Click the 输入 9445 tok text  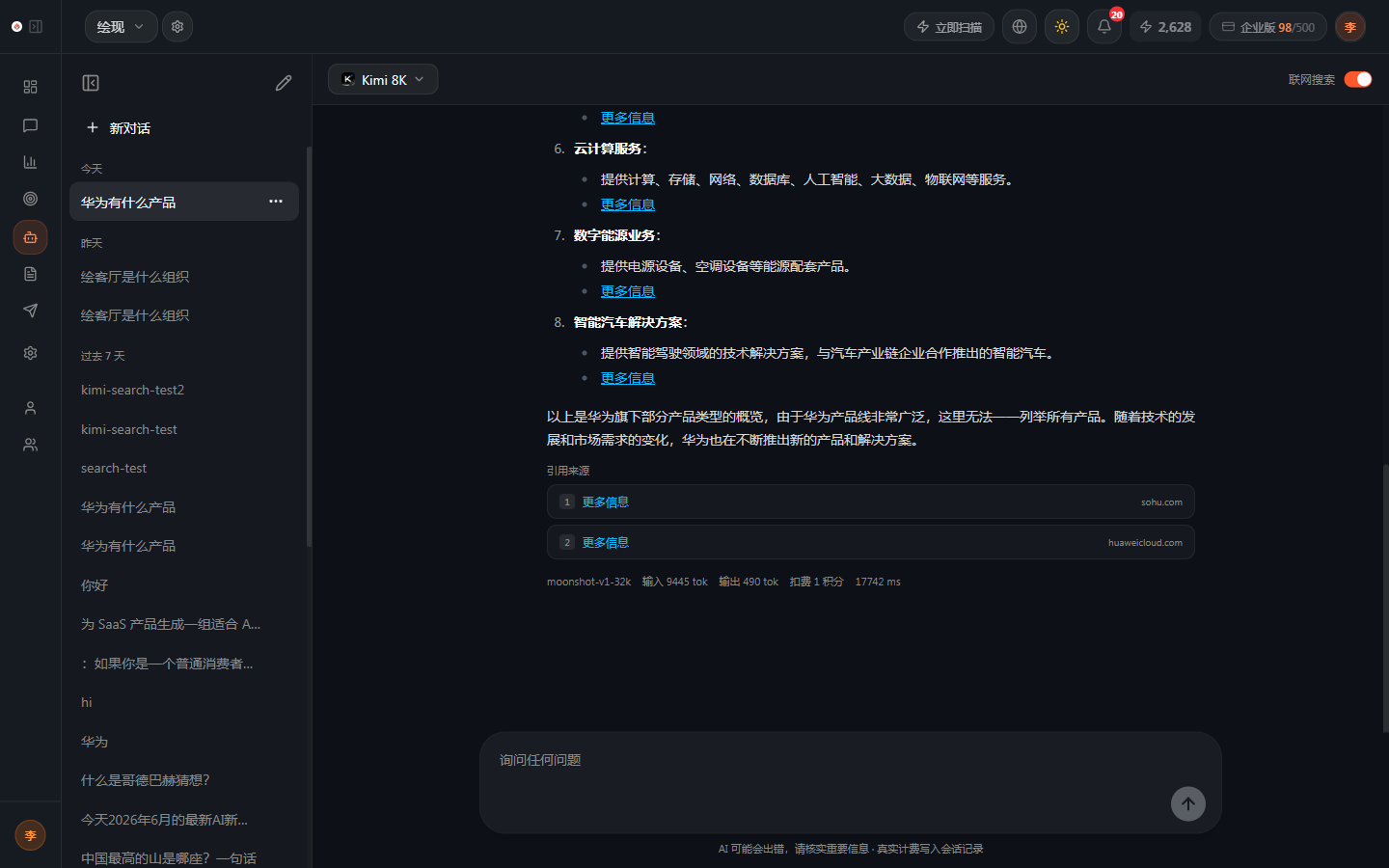(x=674, y=582)
